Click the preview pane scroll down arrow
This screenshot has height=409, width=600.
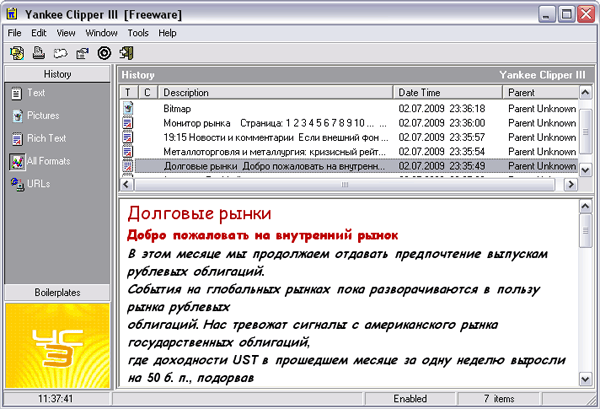[585, 380]
